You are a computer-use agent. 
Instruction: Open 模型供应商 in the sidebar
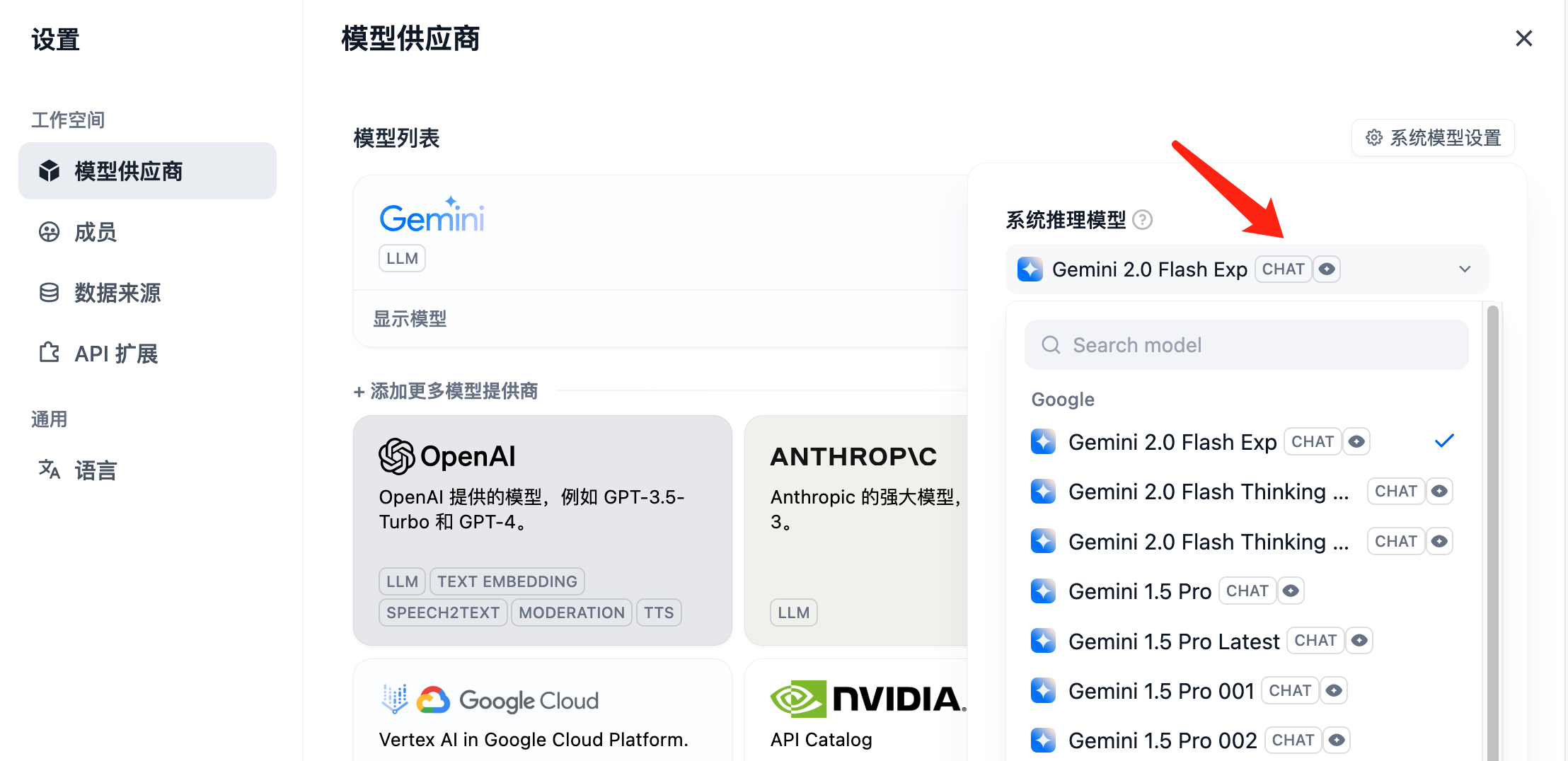click(x=147, y=170)
